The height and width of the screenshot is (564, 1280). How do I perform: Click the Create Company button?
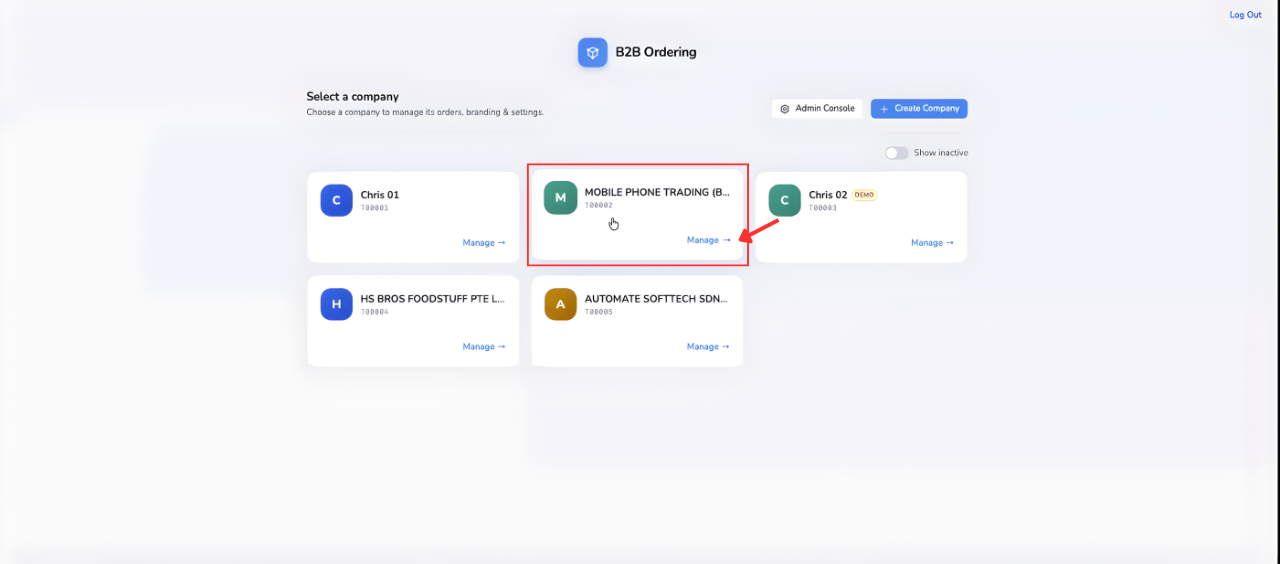coord(919,108)
